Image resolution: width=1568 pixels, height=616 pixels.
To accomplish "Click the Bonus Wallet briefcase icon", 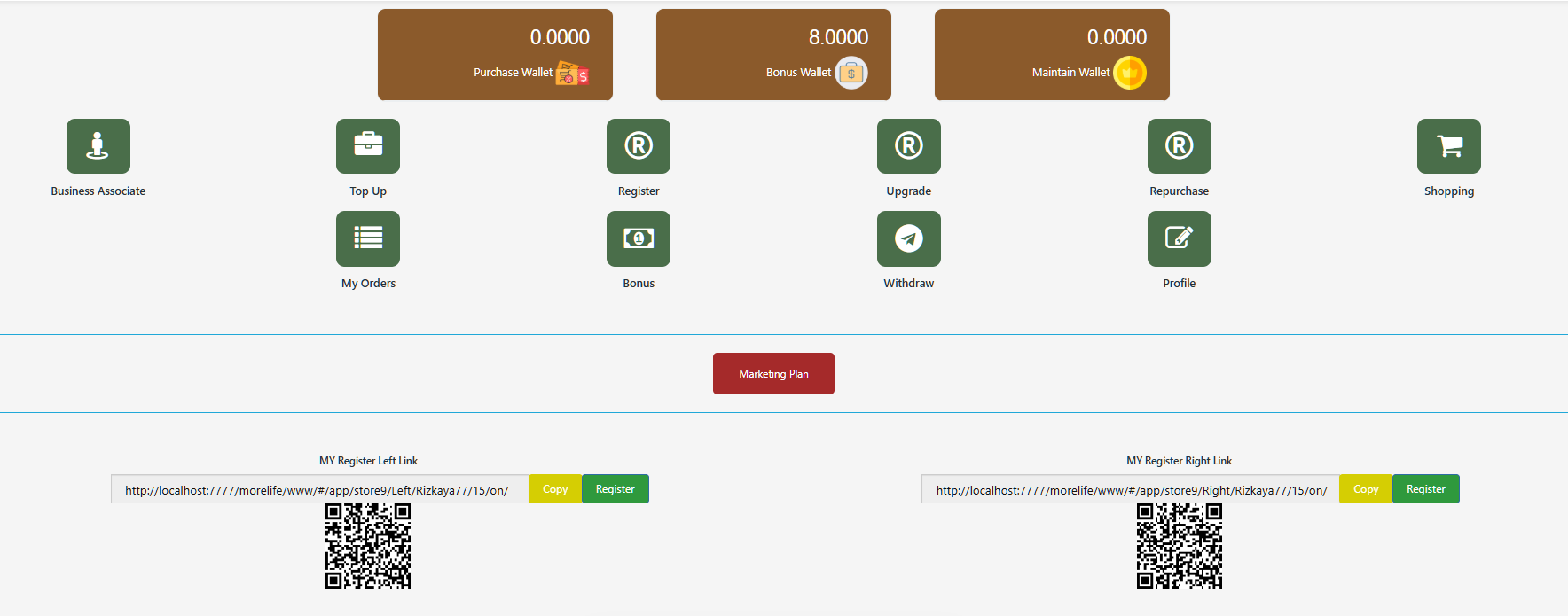I will click(851, 73).
